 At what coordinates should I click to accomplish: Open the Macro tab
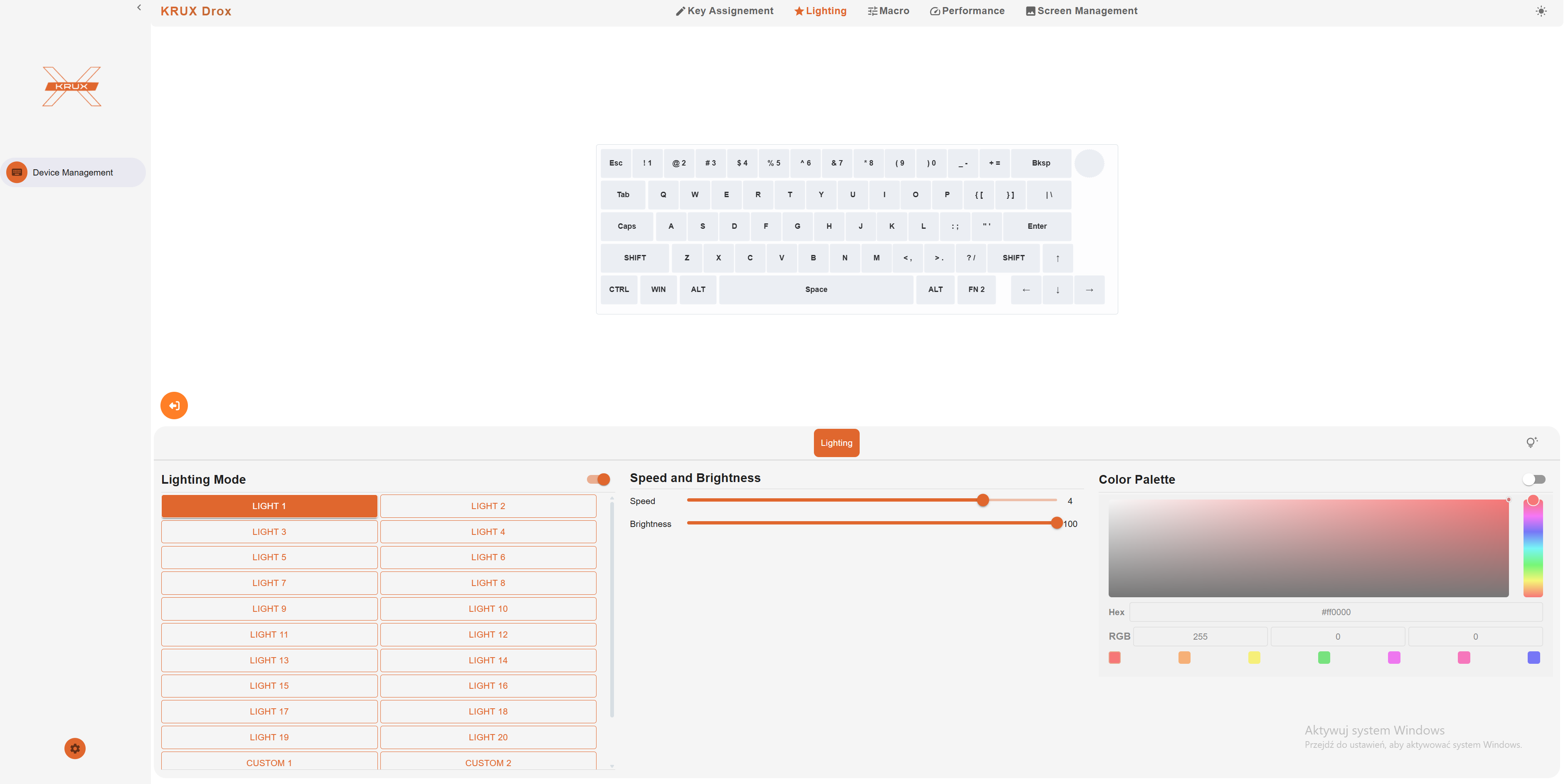tap(889, 11)
